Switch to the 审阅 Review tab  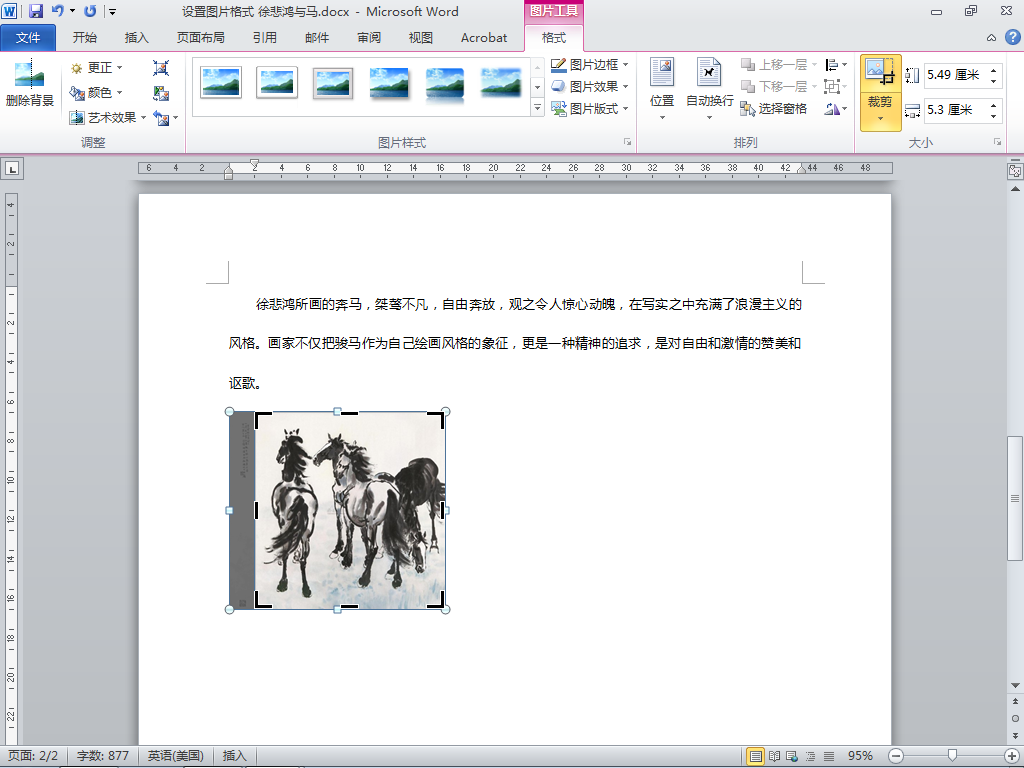[369, 38]
